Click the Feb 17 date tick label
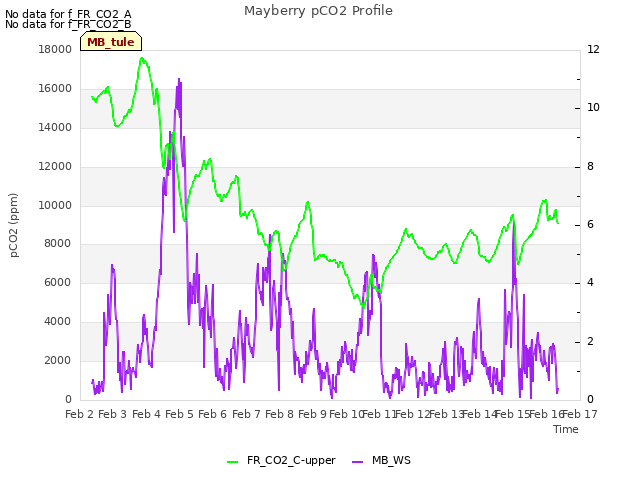This screenshot has width=640, height=480. coord(580,415)
